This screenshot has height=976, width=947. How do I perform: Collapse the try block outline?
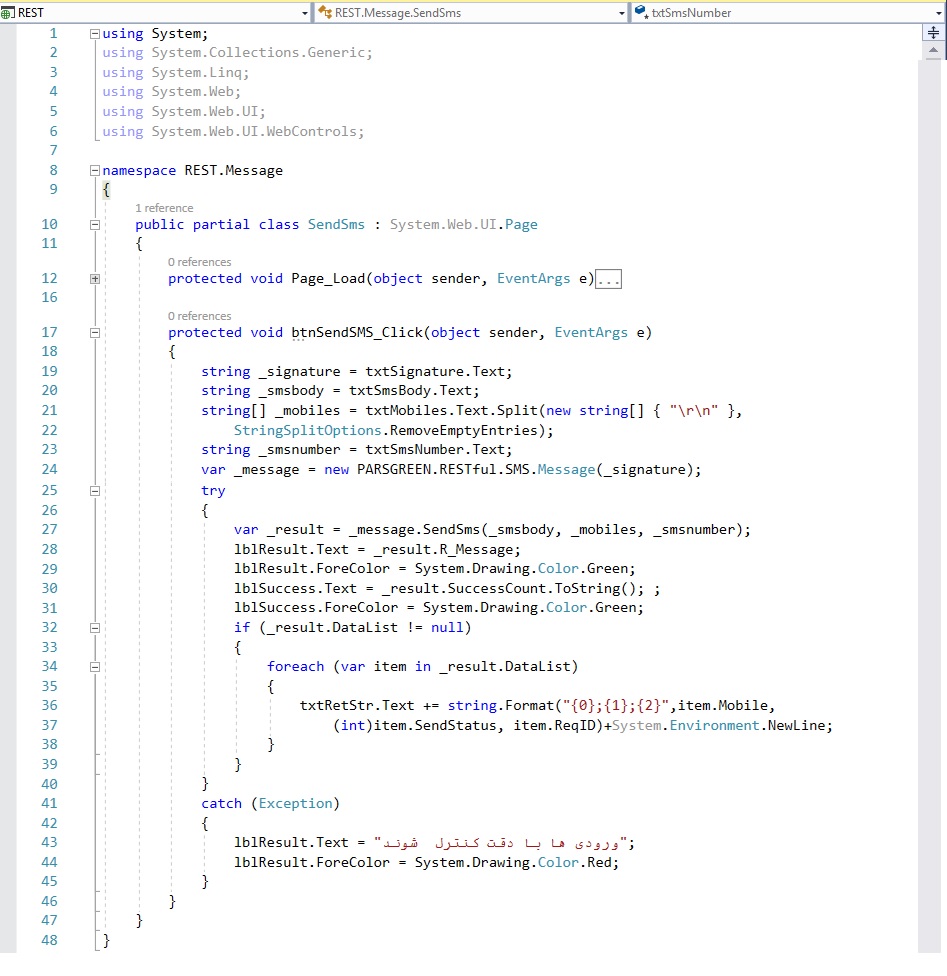click(x=95, y=491)
